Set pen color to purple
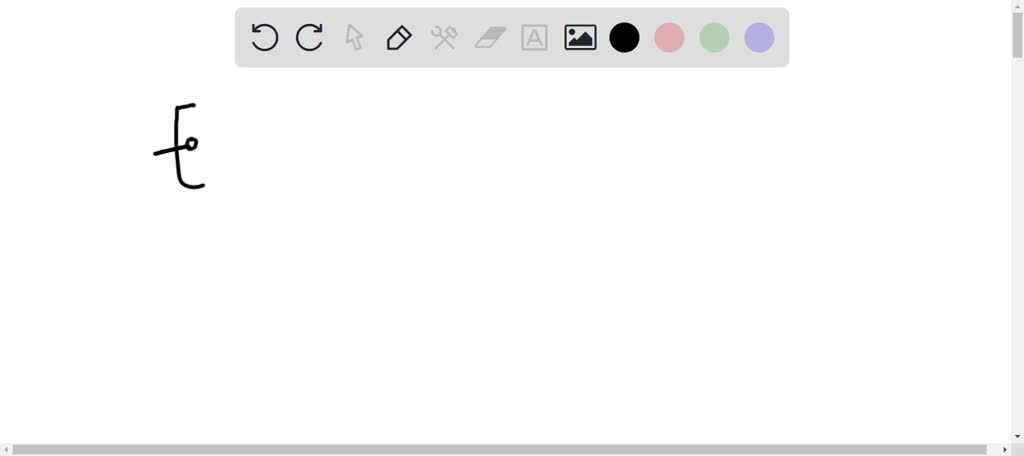 pyautogui.click(x=760, y=37)
